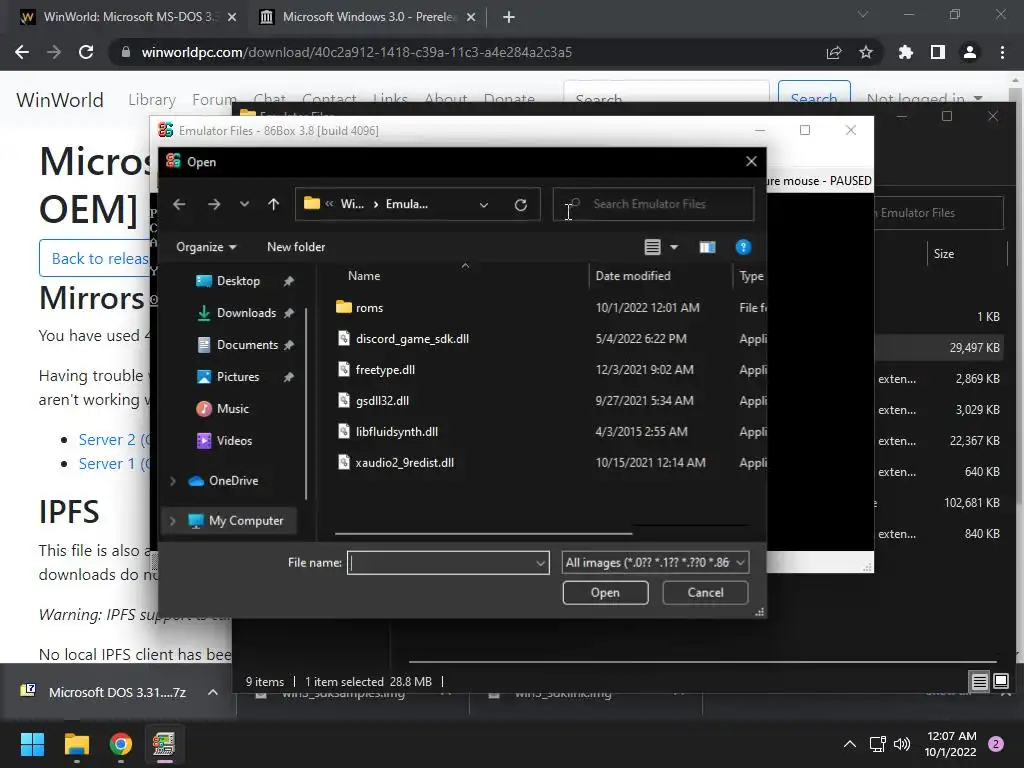Select gsdll32.dll file
1024x768 pixels.
tap(382, 401)
